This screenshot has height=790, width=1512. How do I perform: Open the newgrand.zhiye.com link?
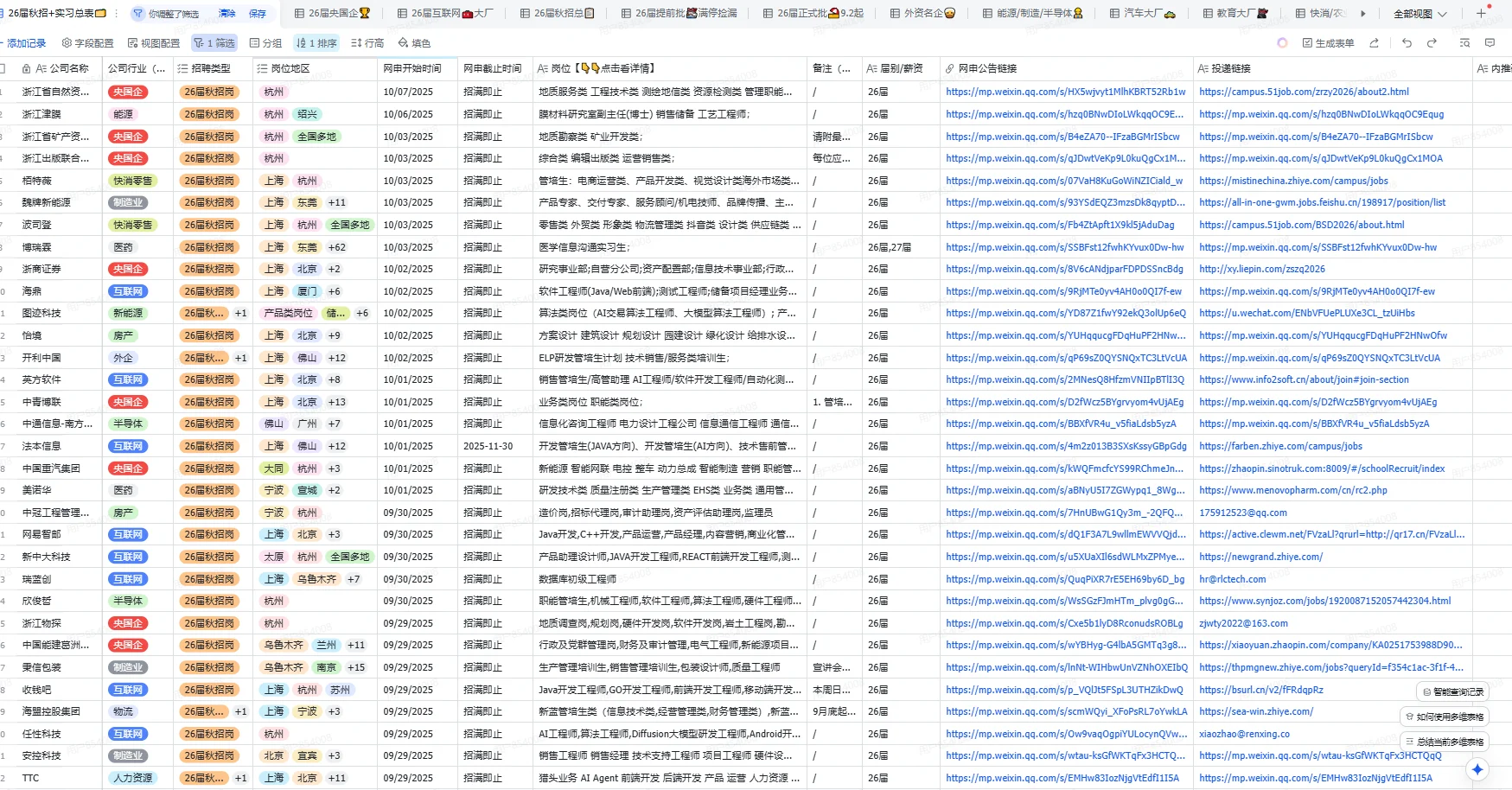[1261, 557]
